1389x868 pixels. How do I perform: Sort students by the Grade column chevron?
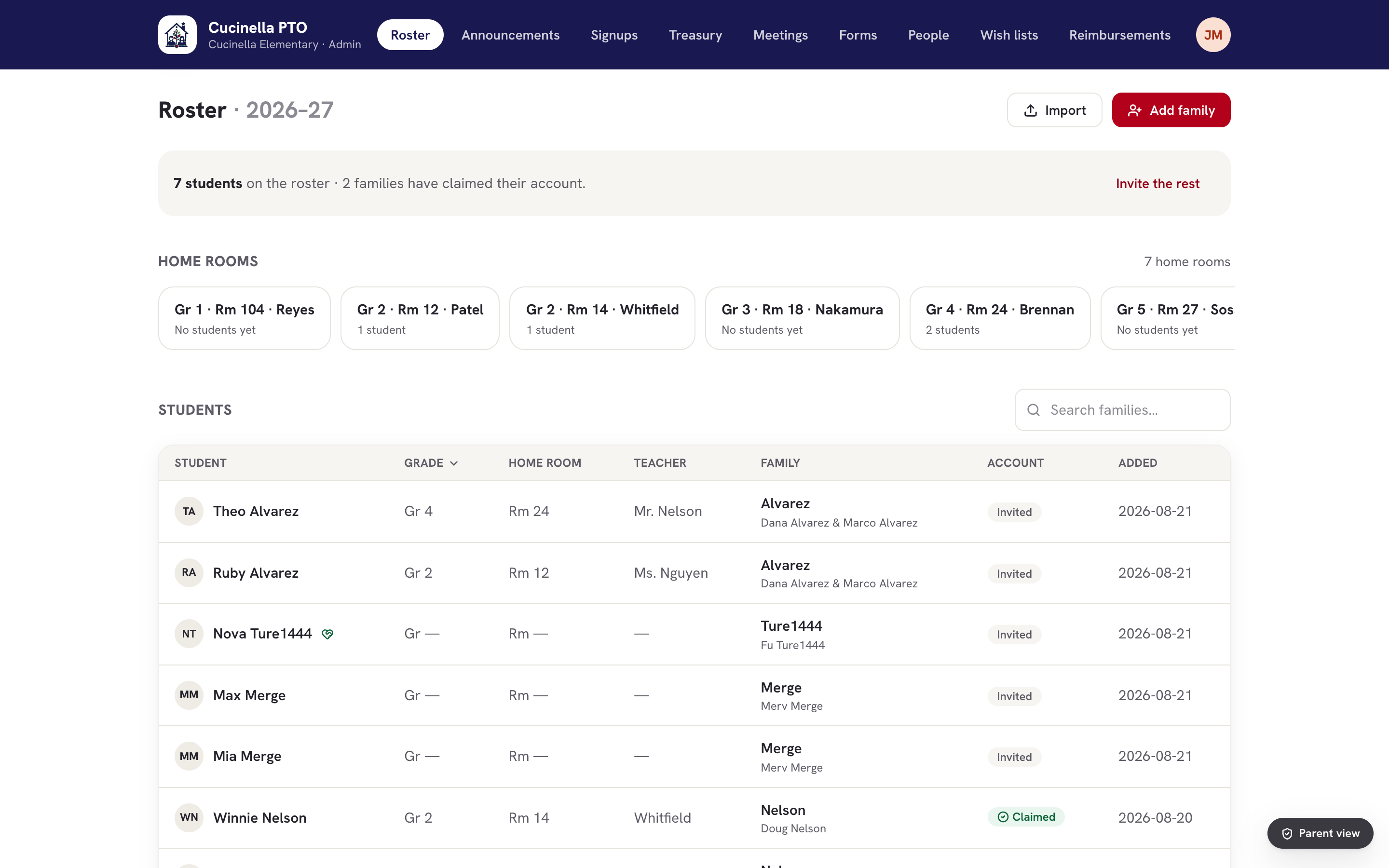(x=454, y=463)
